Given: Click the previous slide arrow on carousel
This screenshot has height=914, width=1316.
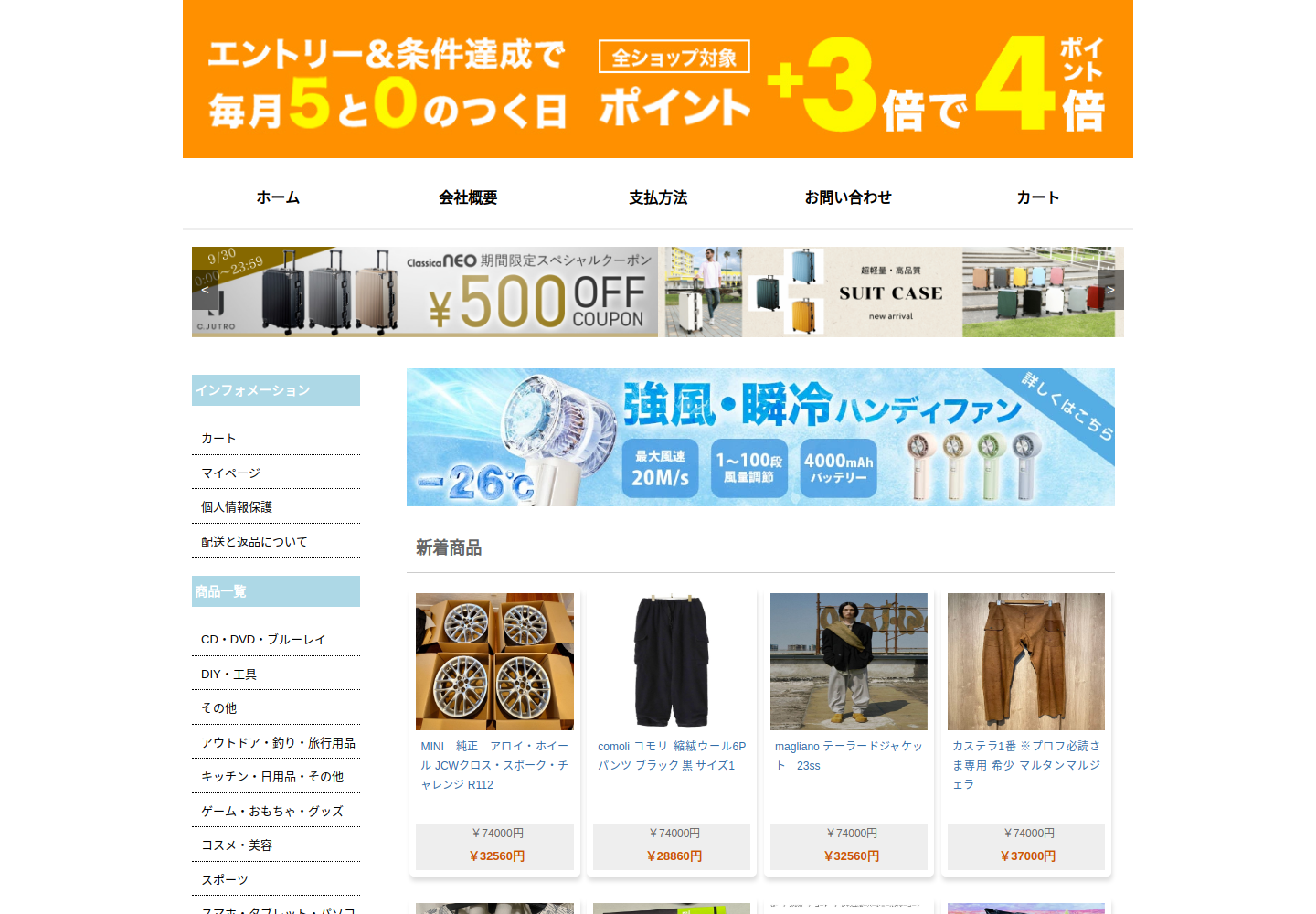Looking at the screenshot, I should (205, 290).
